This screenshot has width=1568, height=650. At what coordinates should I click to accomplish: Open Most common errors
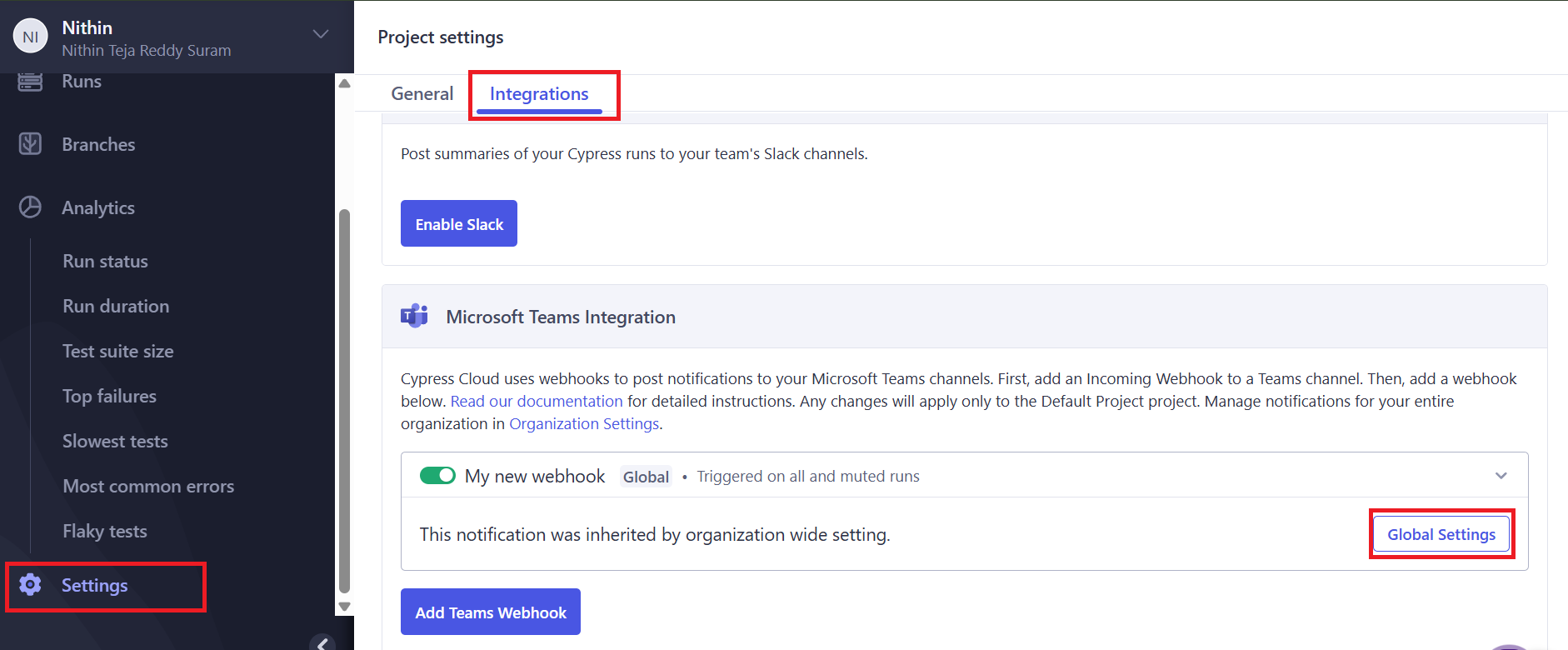pos(148,486)
